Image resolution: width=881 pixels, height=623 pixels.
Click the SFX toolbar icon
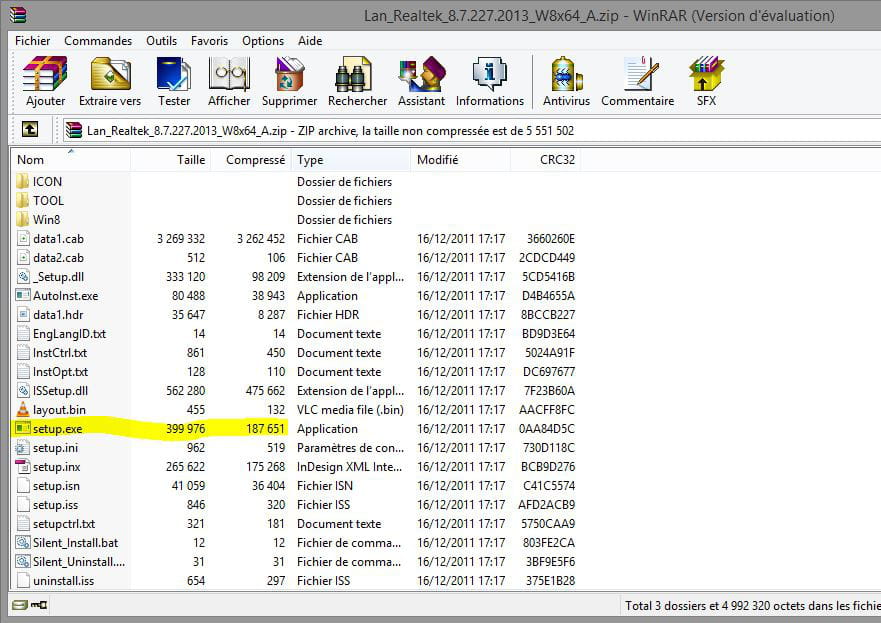coord(706,81)
